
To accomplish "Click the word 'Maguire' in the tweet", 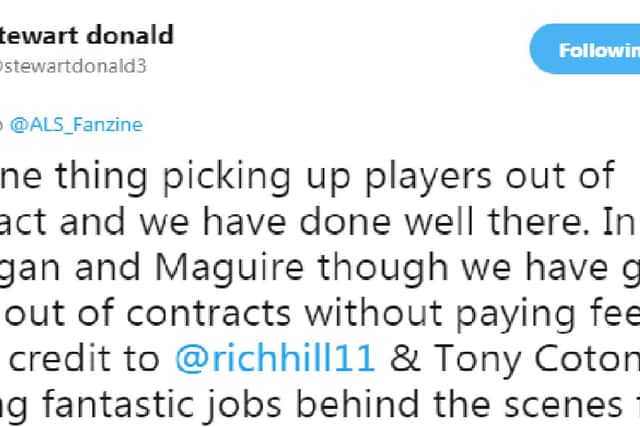I will pos(229,267).
